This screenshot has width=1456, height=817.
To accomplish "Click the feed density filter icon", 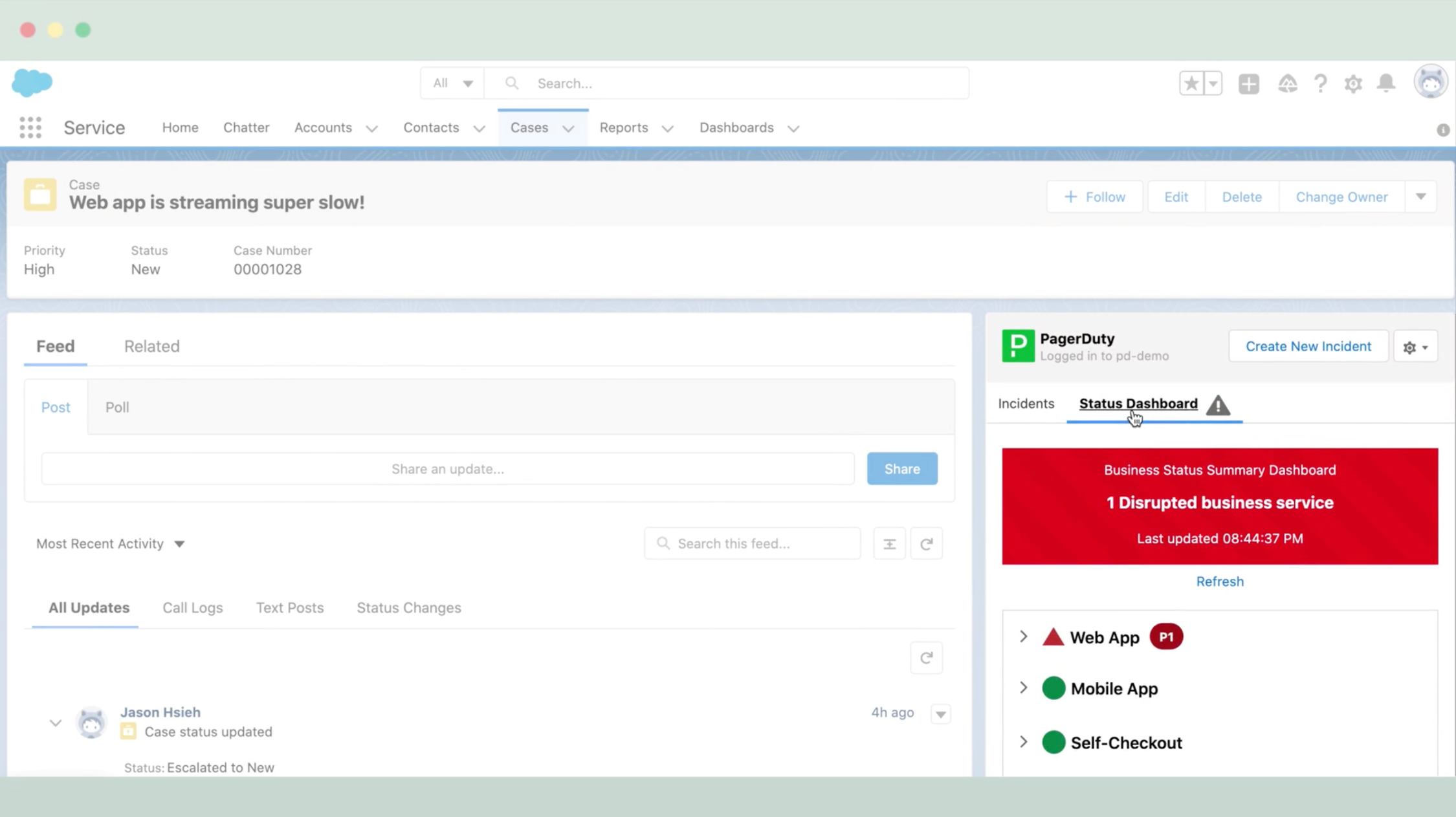I will coord(889,543).
